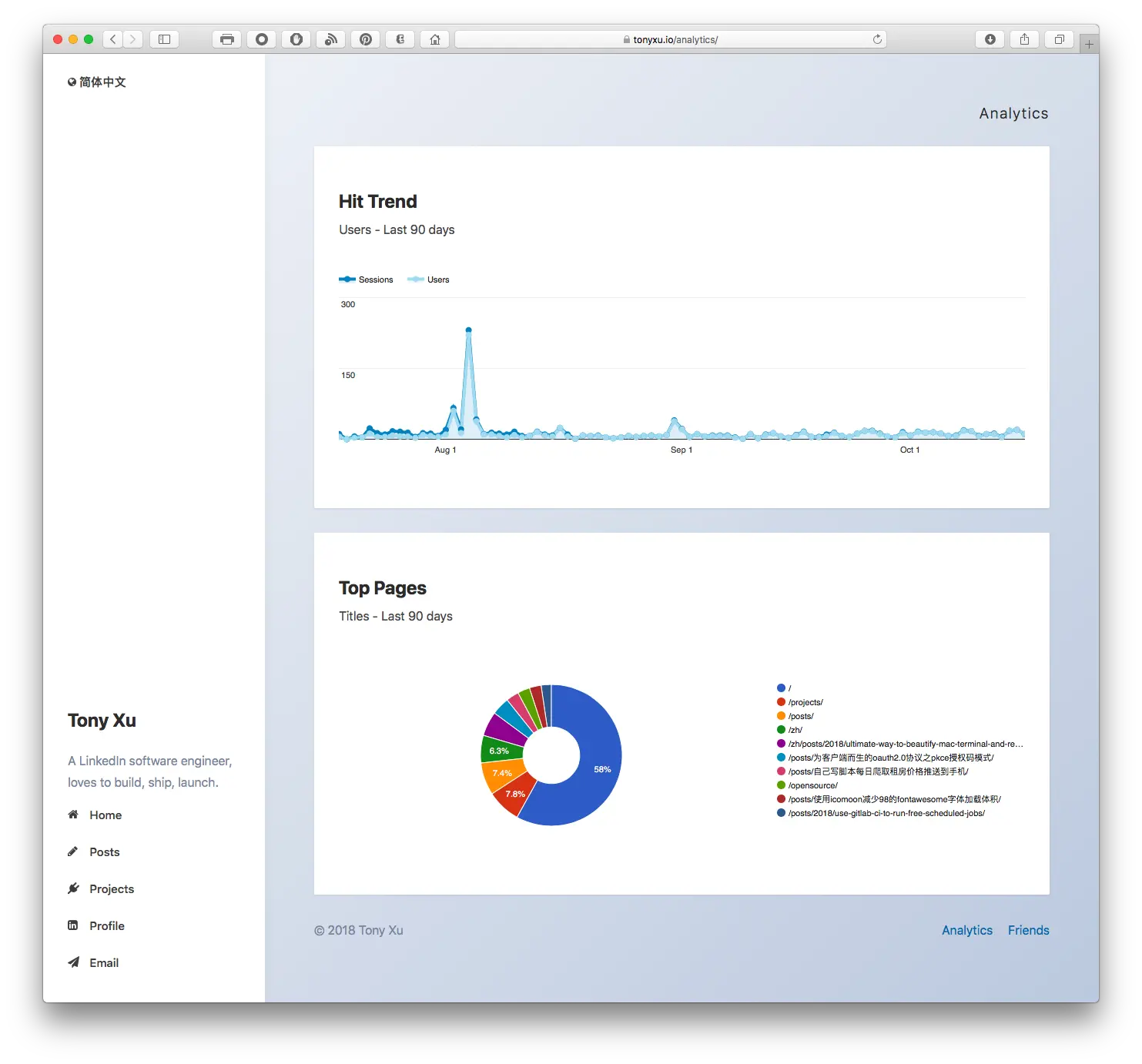Click the globe icon next to 简体中文
This screenshot has height=1064, width=1142.
click(x=71, y=82)
